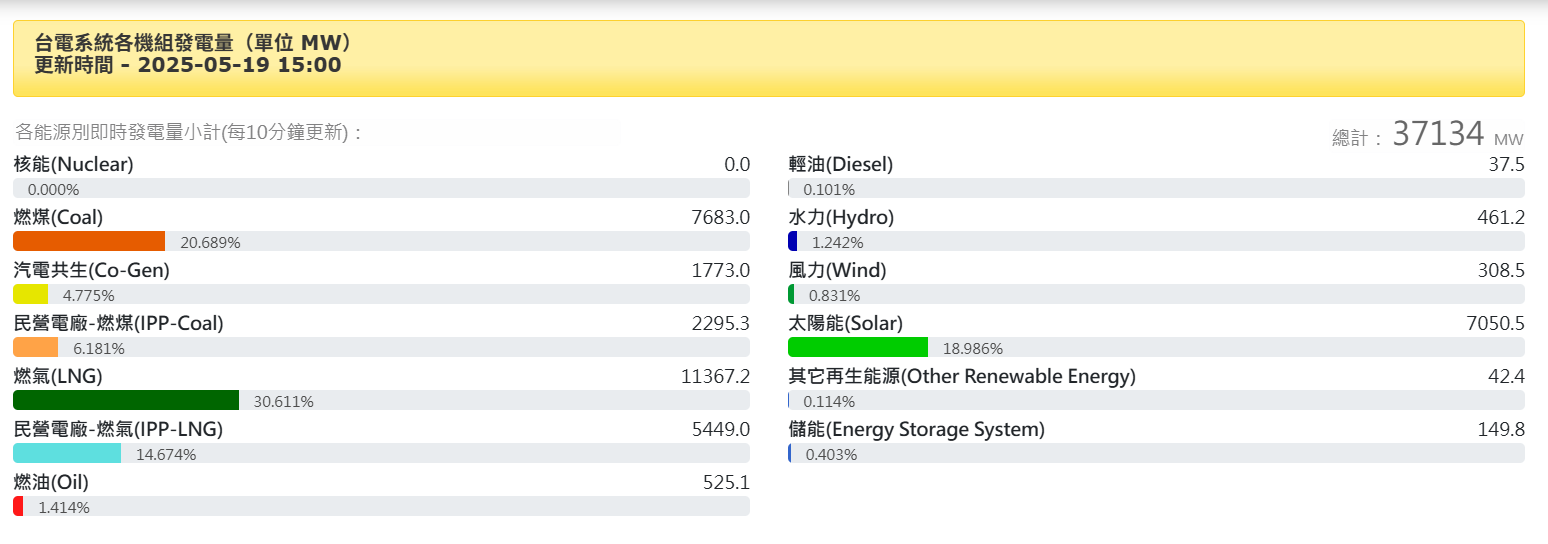This screenshot has width=1548, height=544.
Task: Click the dark blue Hydro bar
Action: point(793,241)
